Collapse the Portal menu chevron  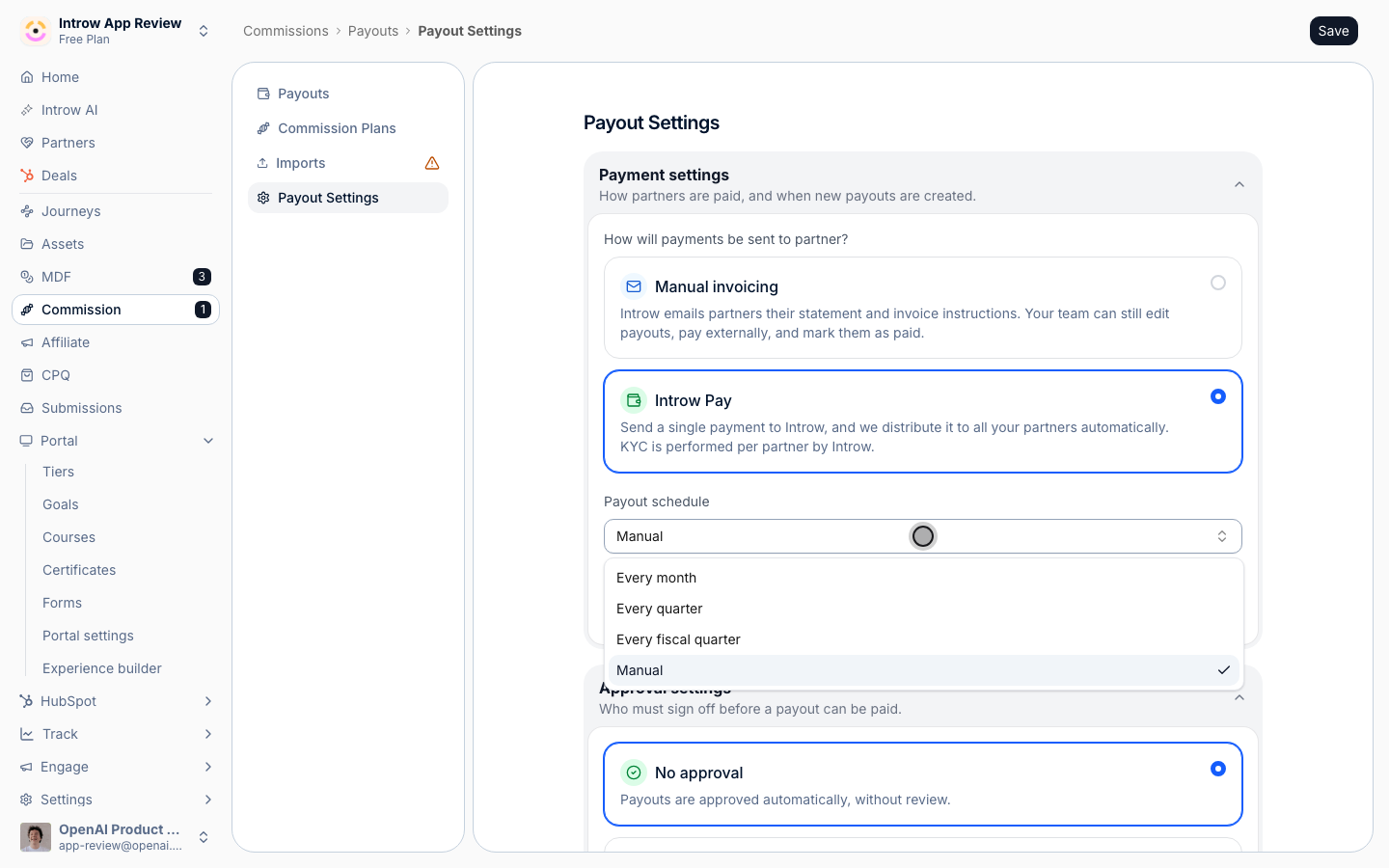click(x=208, y=441)
